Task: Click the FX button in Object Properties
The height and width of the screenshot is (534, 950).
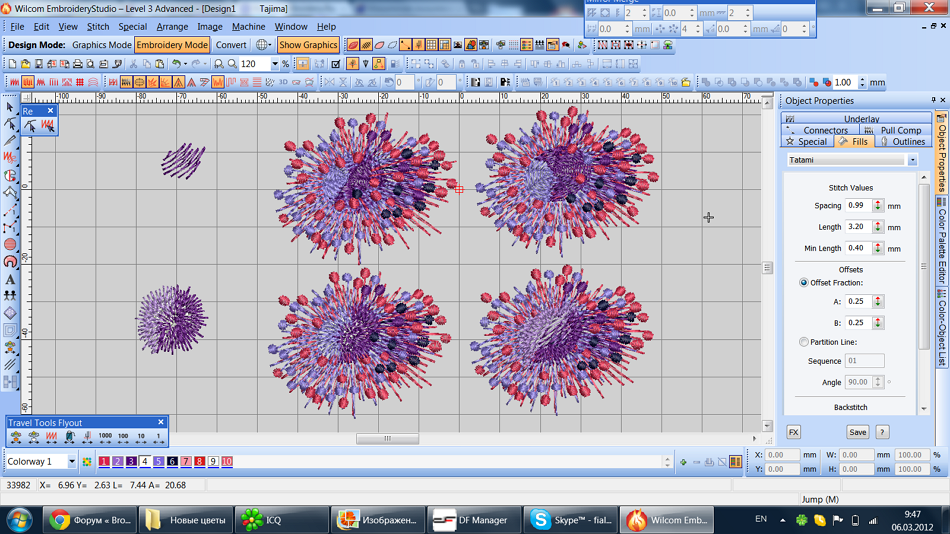Action: click(793, 432)
